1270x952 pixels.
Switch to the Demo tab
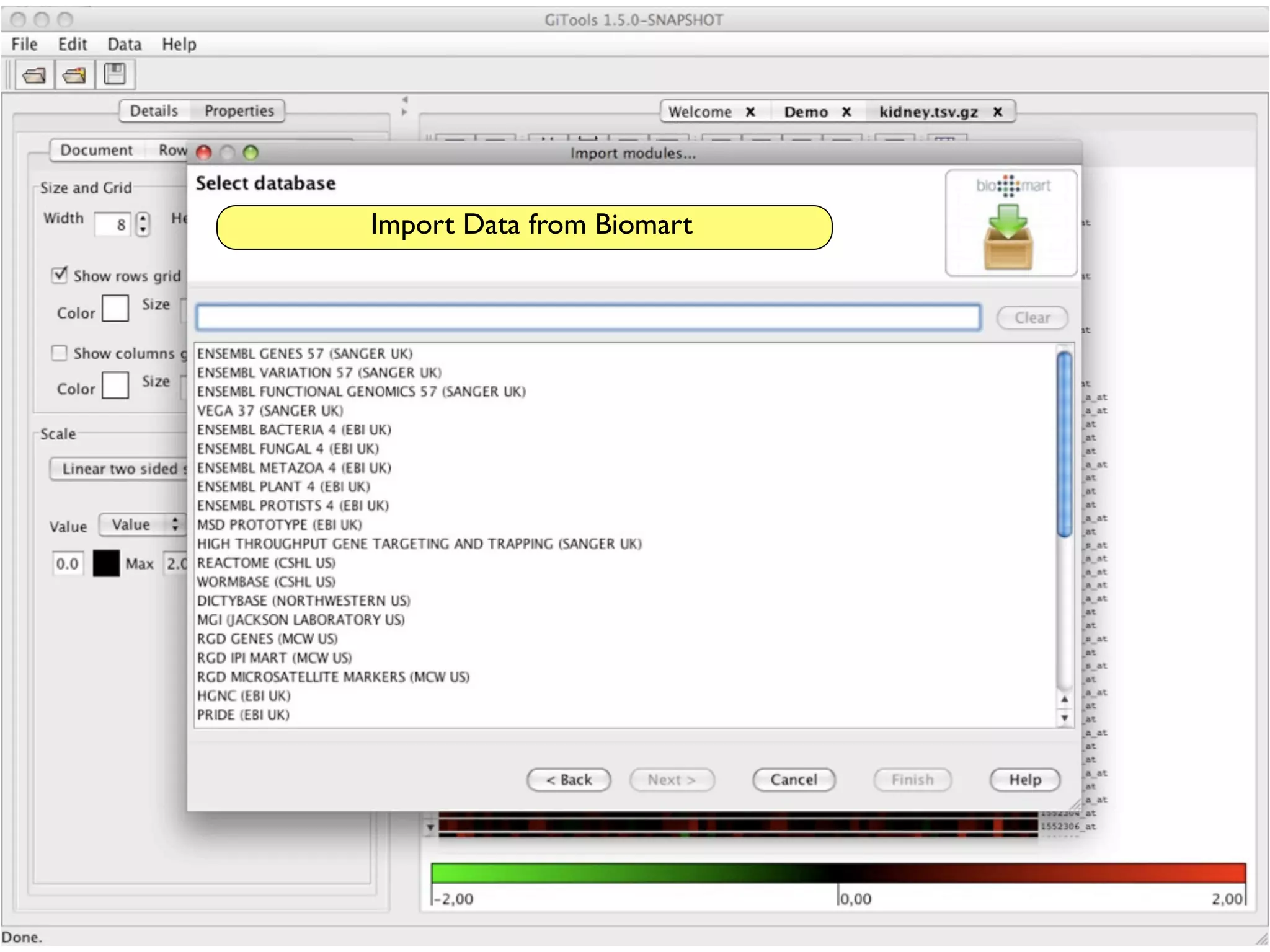coord(806,112)
